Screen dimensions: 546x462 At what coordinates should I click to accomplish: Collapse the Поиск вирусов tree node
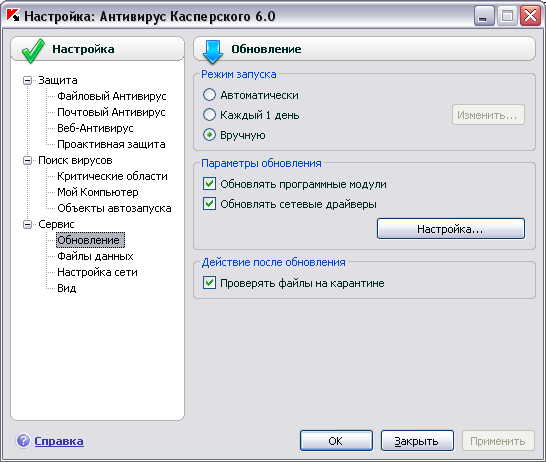(27, 160)
